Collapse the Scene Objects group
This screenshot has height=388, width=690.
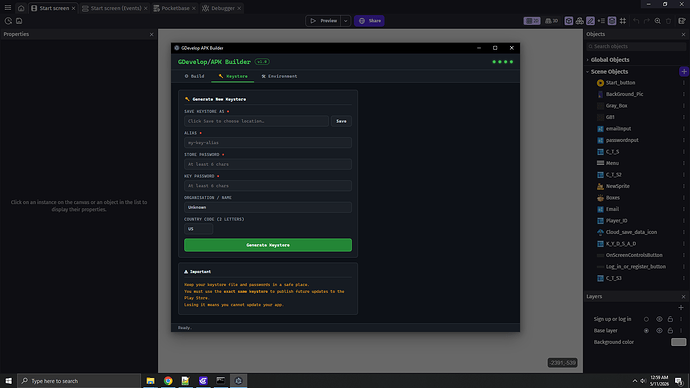pyautogui.click(x=587, y=71)
